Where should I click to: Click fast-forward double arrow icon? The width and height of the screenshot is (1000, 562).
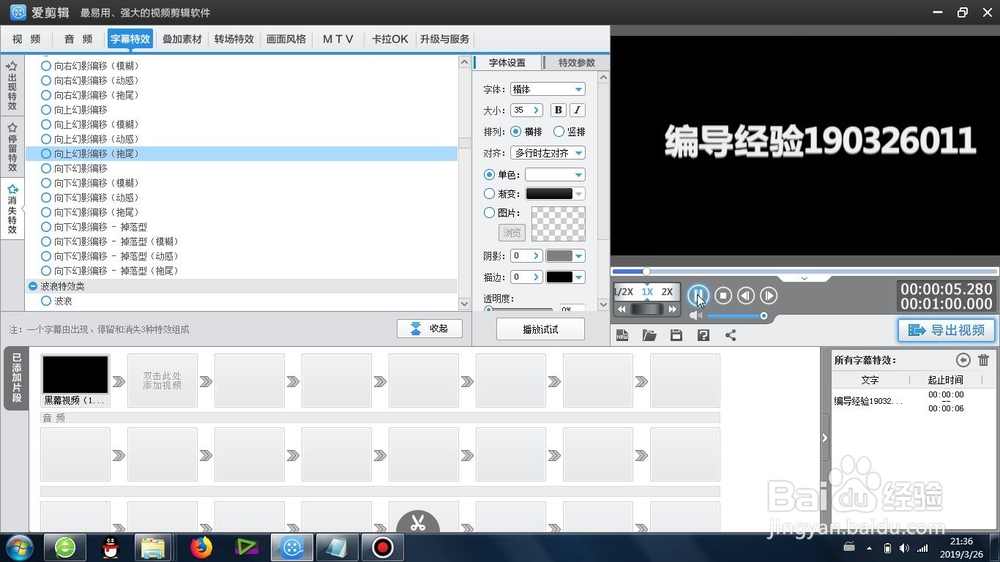pos(672,309)
